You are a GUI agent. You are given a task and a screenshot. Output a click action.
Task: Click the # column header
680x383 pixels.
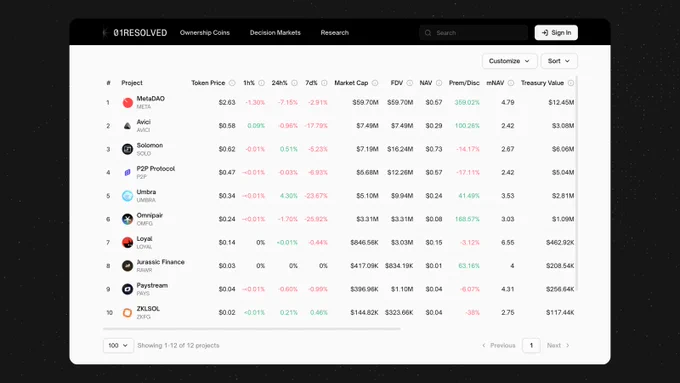pos(108,83)
